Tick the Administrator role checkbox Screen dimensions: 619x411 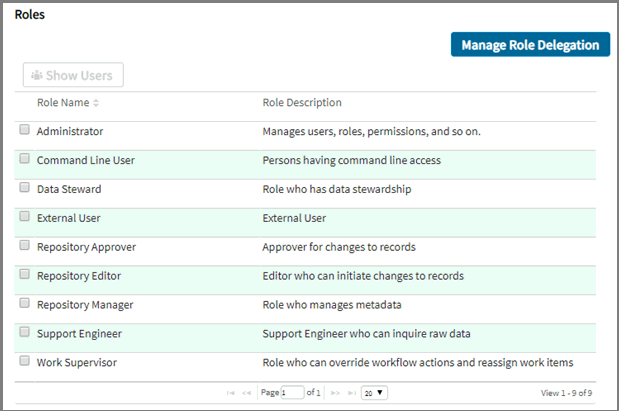[25, 130]
